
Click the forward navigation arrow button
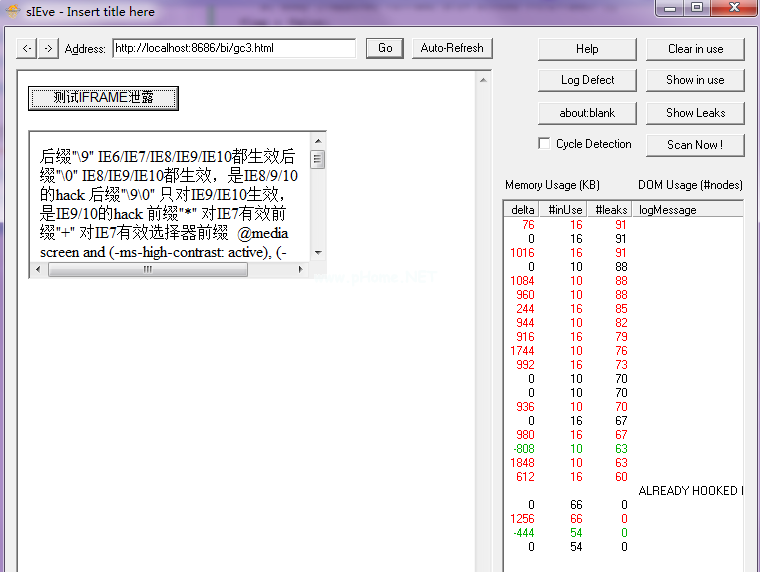(48, 48)
